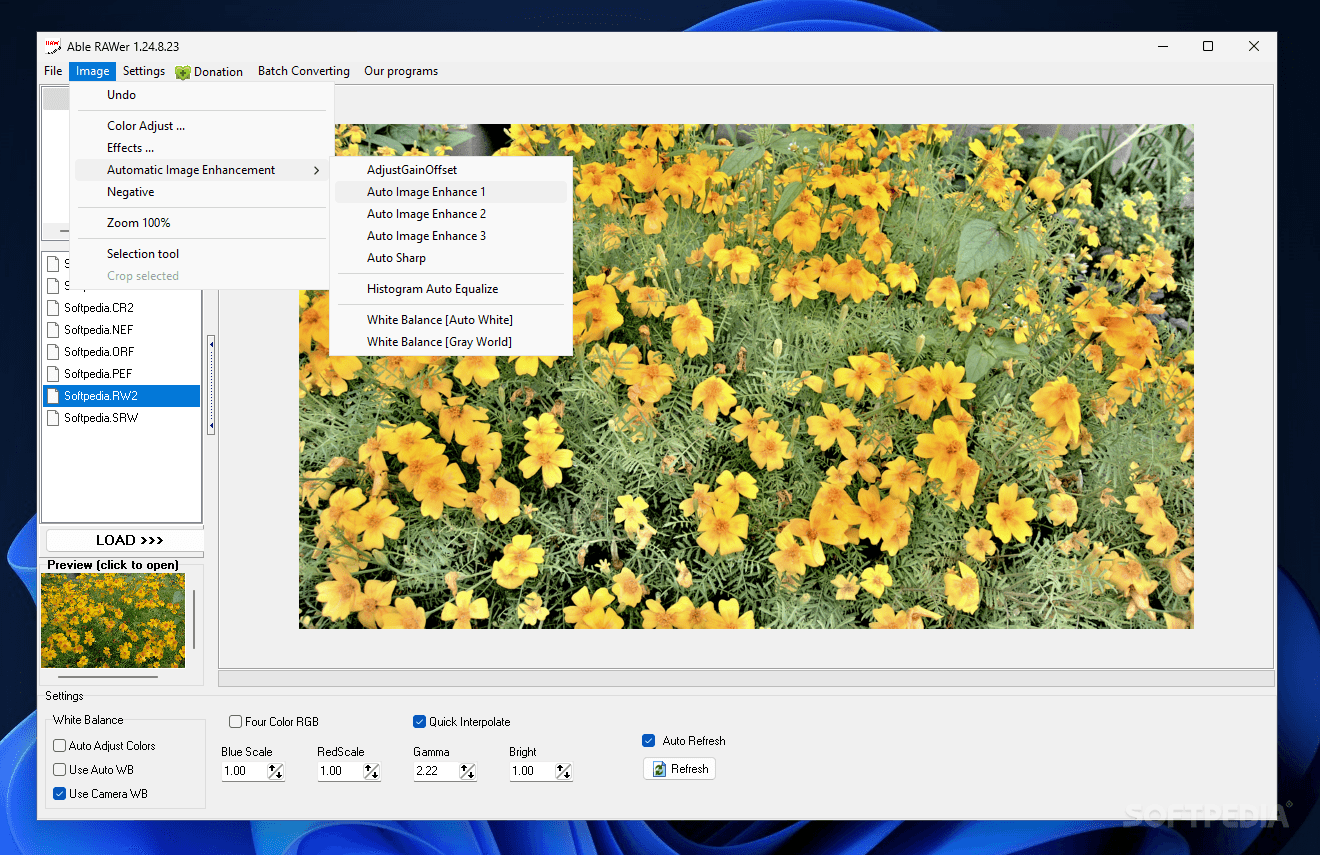Click the Able RAWer app icon in title bar
The image size is (1320, 855).
(53, 46)
